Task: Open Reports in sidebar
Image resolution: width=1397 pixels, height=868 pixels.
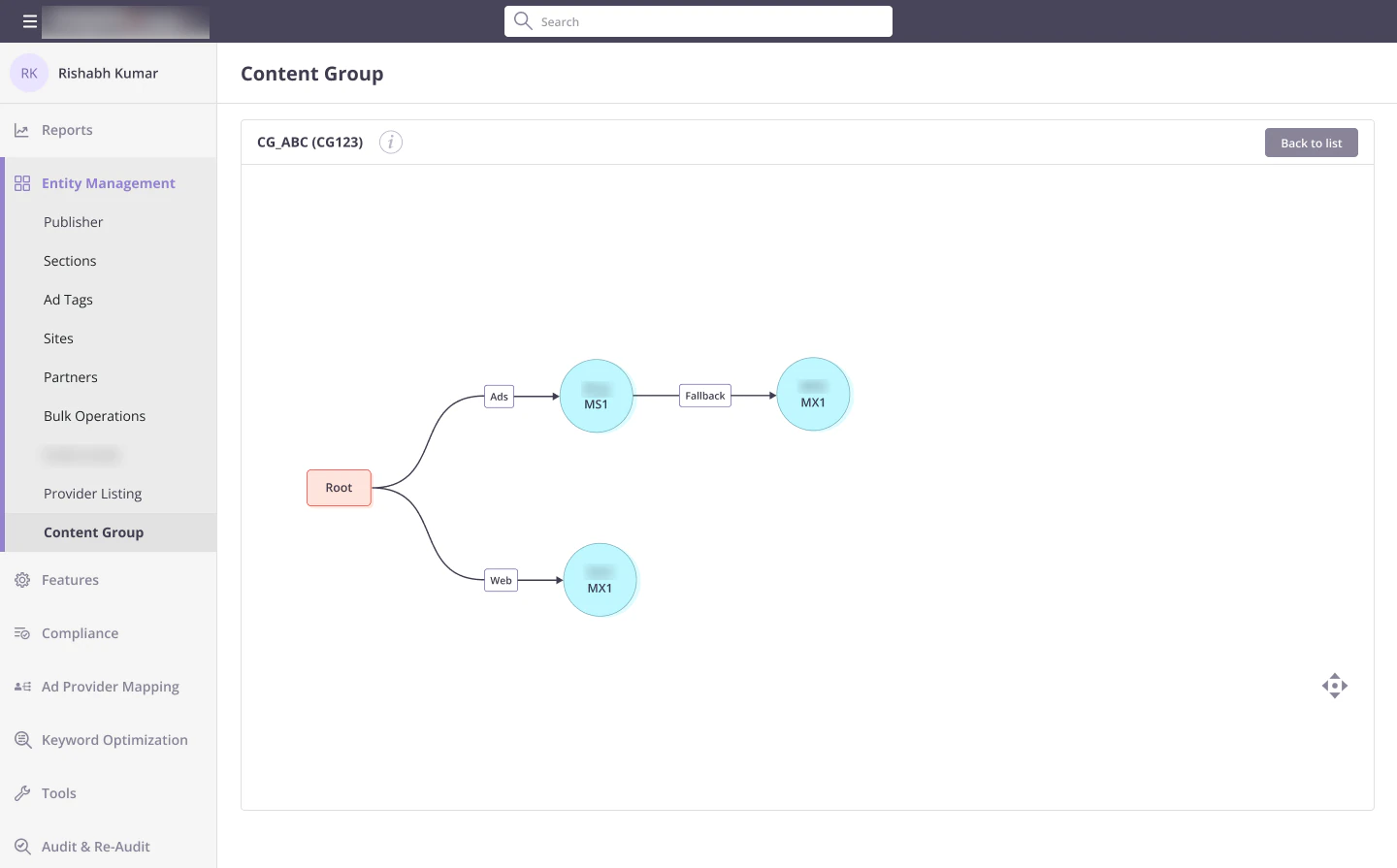Action: pos(67,130)
